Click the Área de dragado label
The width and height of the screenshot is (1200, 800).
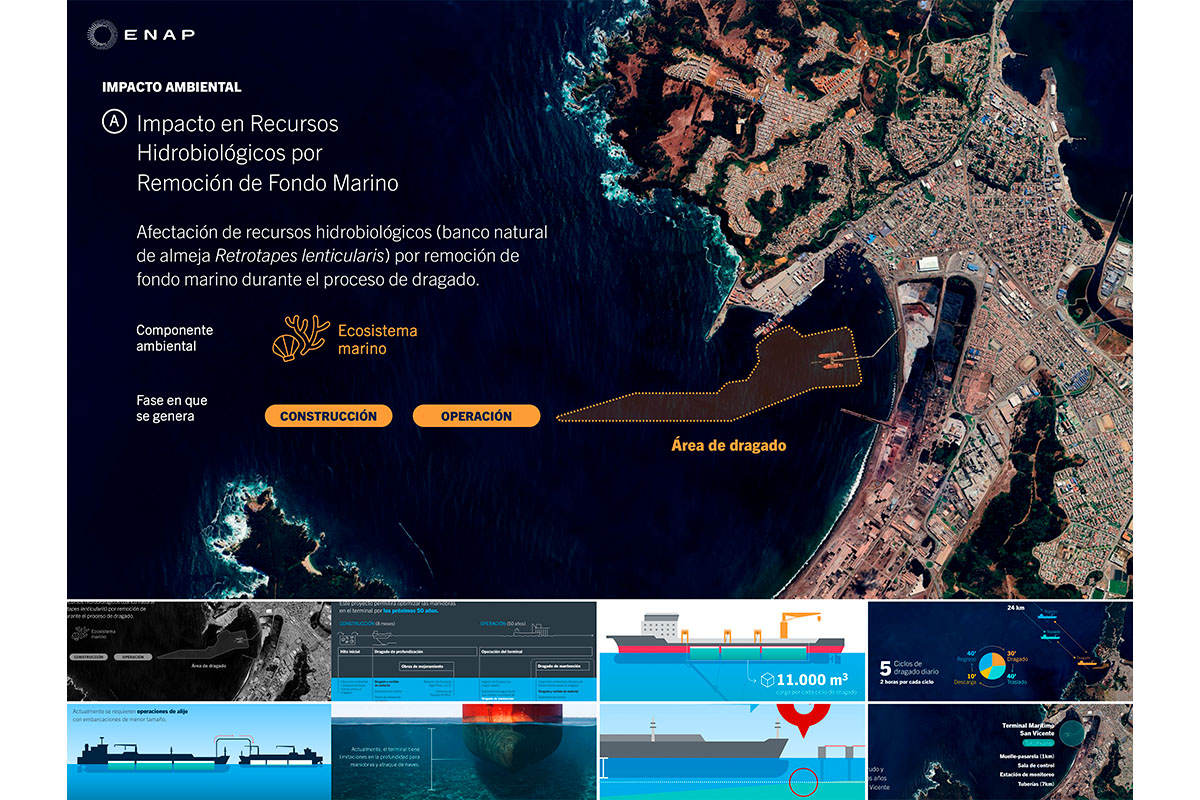(728, 446)
